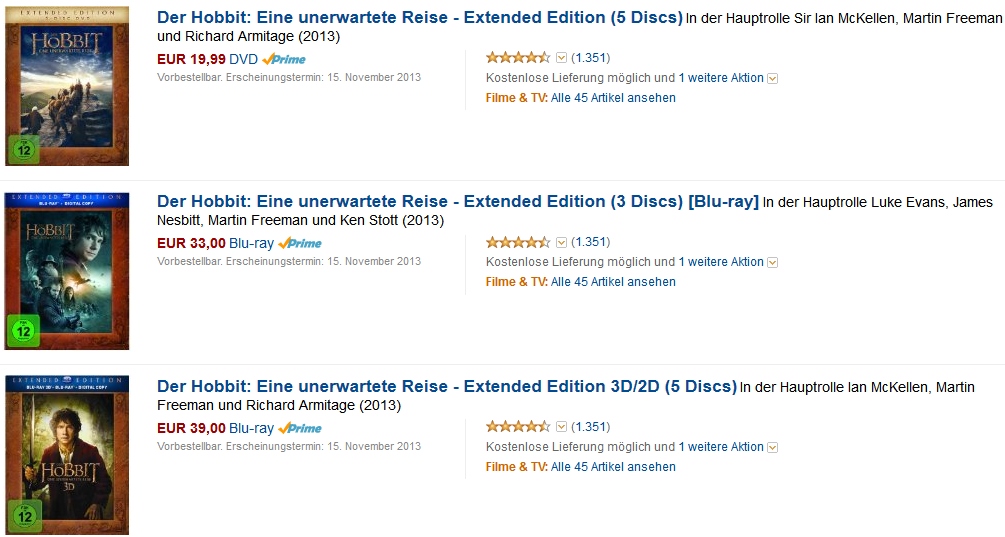
Task: Click star rating of the 3-disc Blu-ray edition
Action: pos(518,242)
